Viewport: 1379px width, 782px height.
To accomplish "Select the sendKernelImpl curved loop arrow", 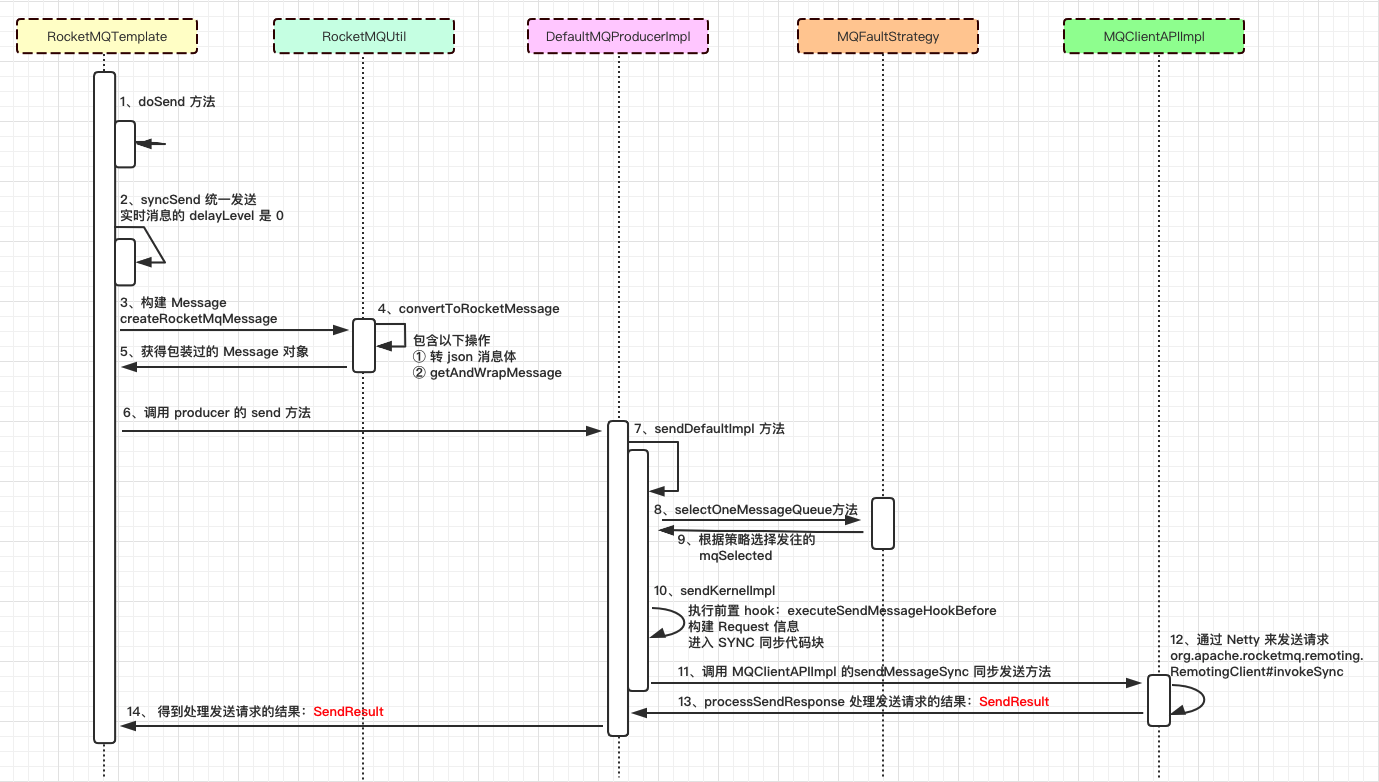I will tap(668, 620).
